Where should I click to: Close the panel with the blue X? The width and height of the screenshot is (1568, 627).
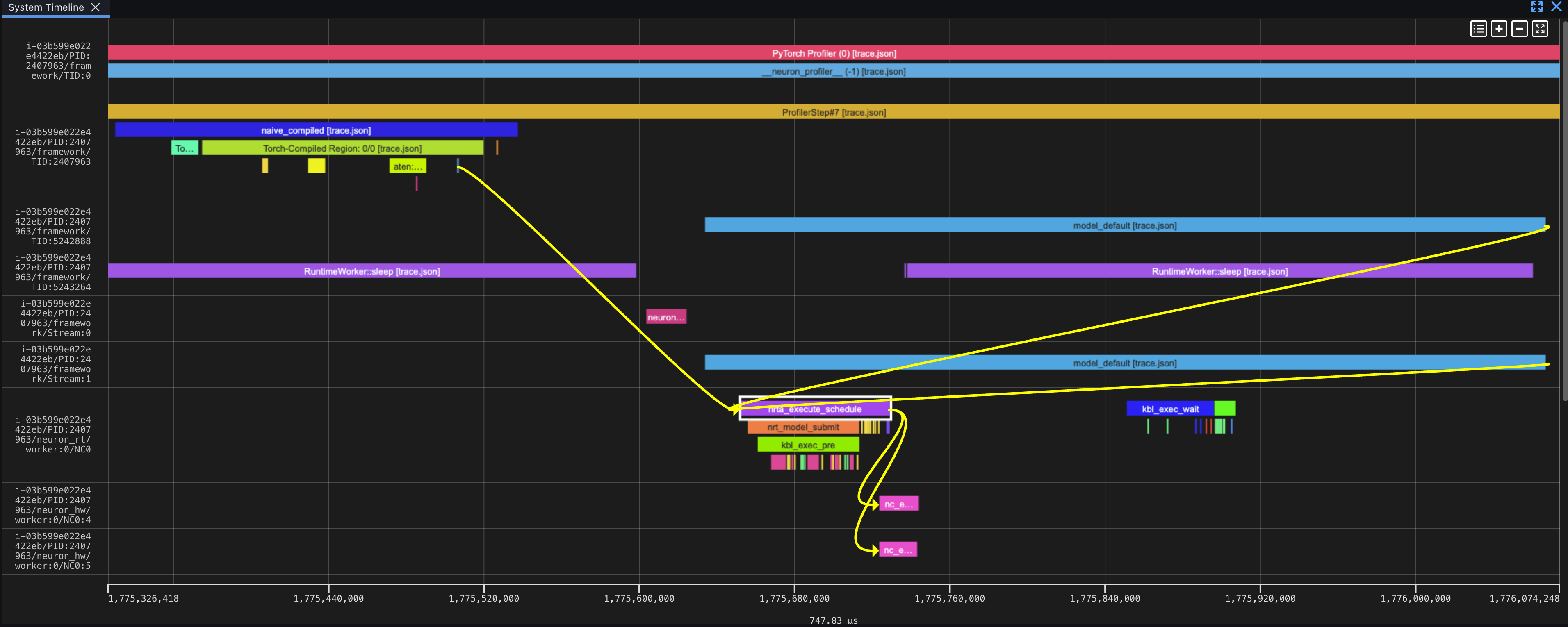tap(1557, 7)
